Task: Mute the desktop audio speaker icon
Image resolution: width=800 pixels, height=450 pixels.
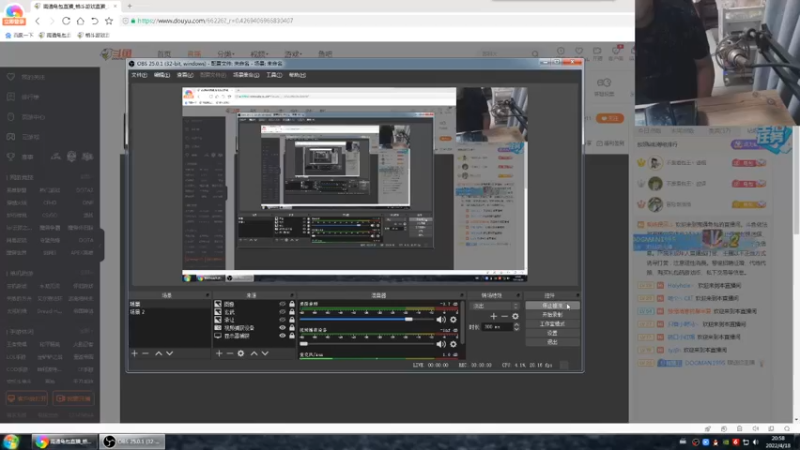Action: [x=441, y=319]
